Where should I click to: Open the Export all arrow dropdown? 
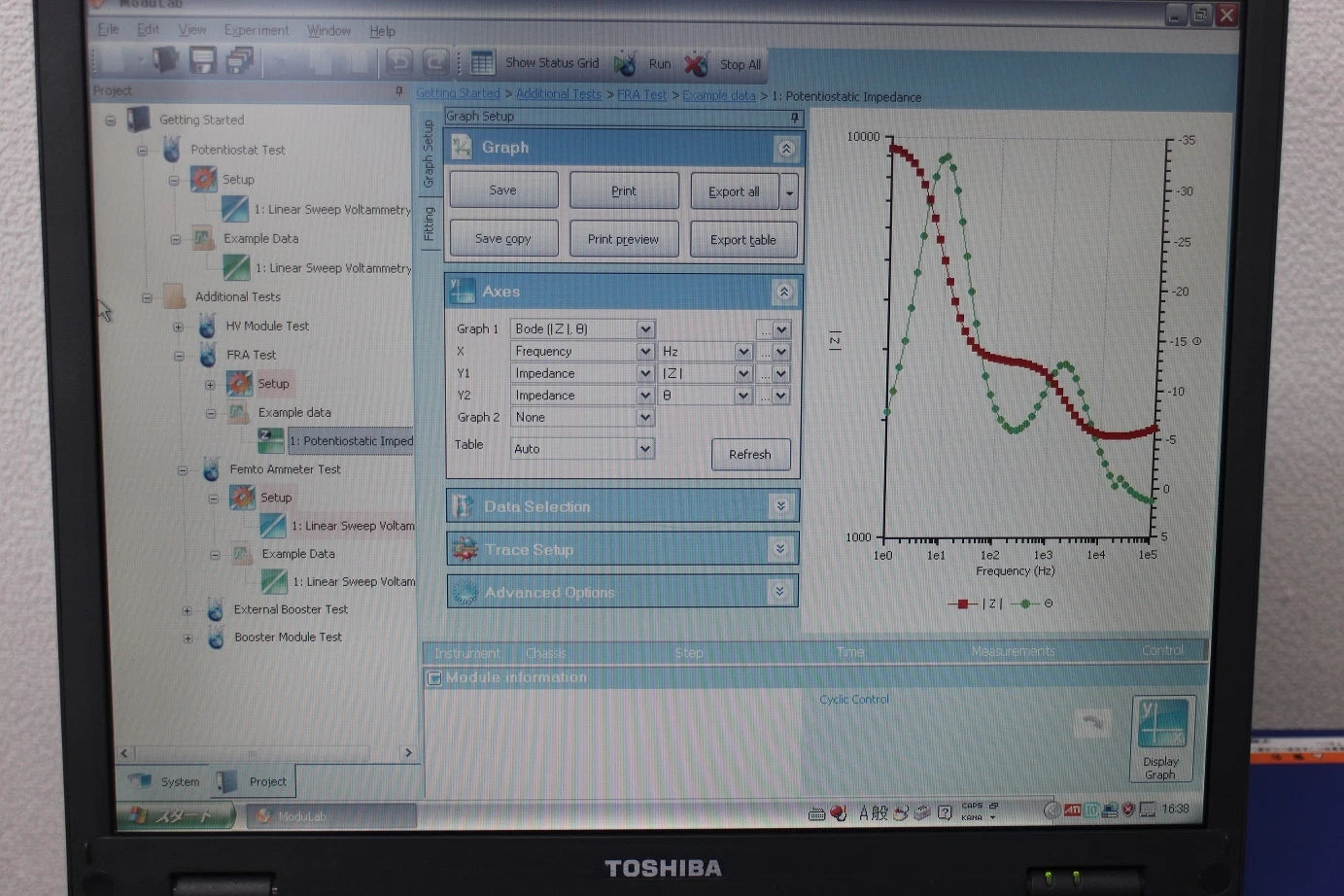tap(790, 192)
